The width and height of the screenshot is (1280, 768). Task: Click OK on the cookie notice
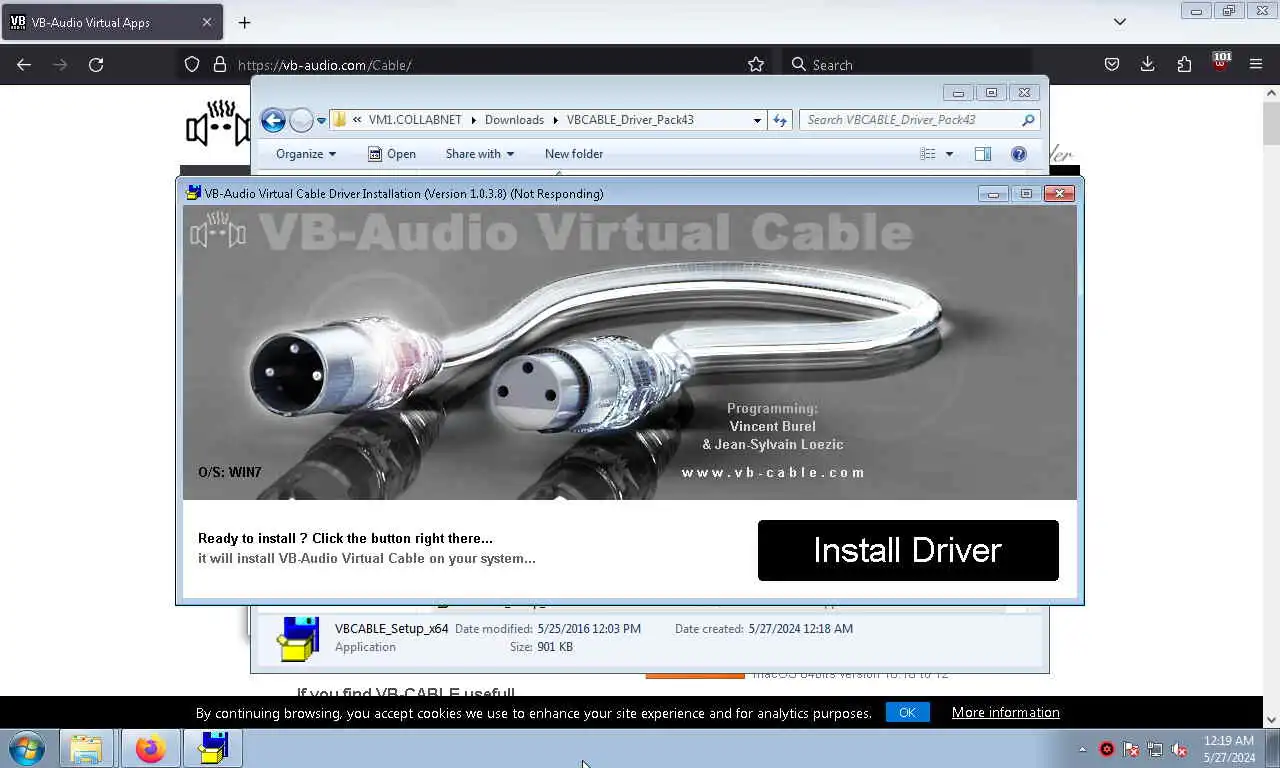click(x=907, y=712)
